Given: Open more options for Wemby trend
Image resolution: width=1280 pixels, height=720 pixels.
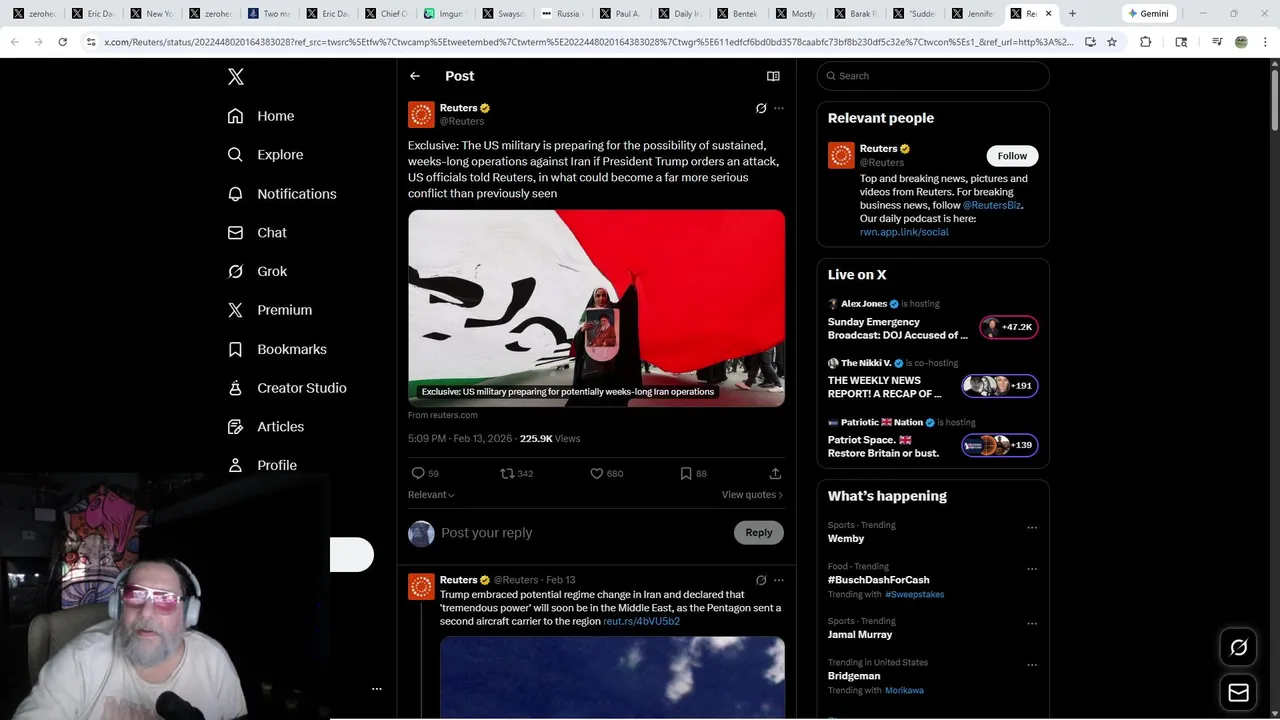Looking at the screenshot, I should (1032, 527).
